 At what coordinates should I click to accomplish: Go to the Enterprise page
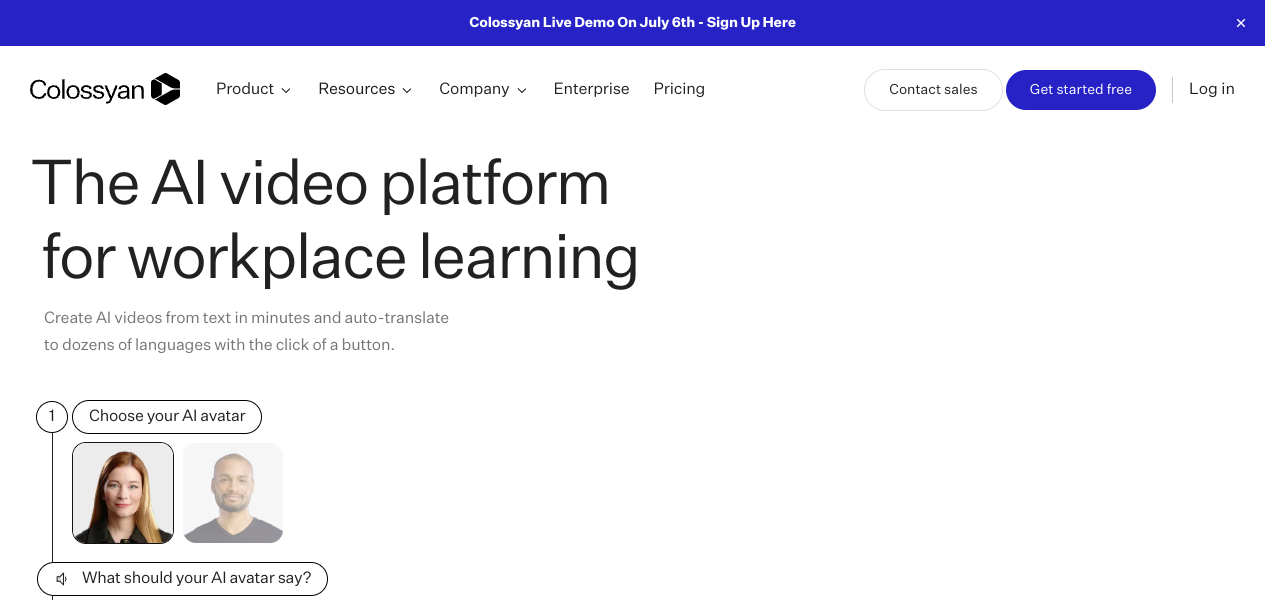coord(591,89)
